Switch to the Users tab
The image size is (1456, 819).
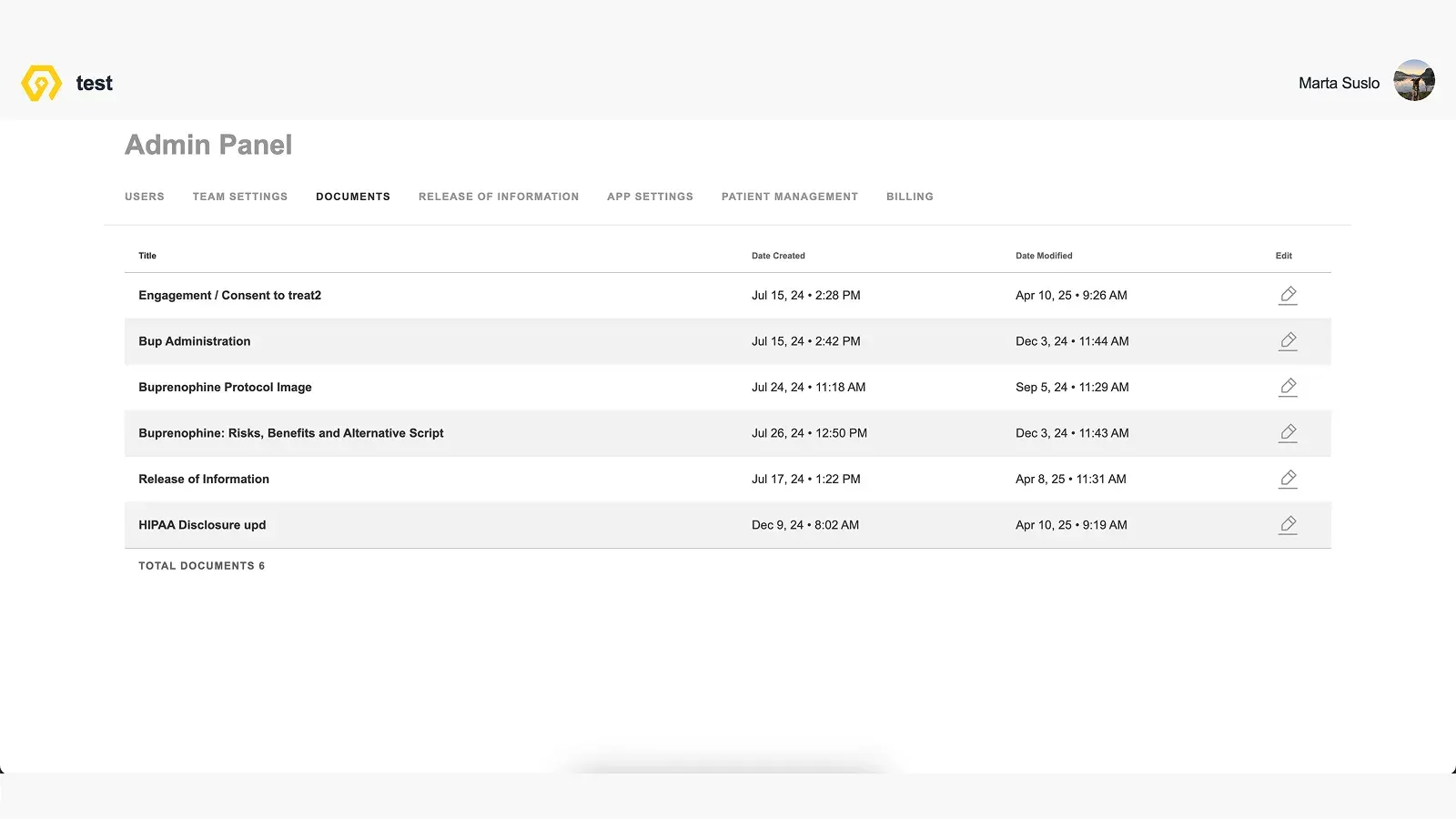(x=145, y=197)
